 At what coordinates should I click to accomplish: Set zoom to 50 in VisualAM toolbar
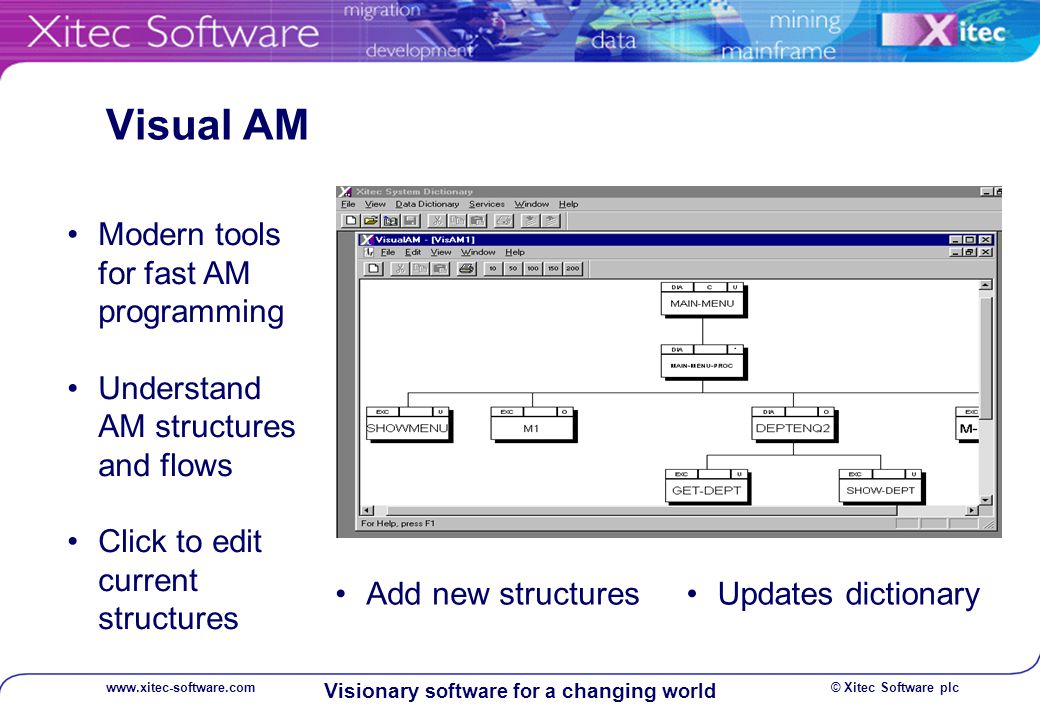point(513,269)
